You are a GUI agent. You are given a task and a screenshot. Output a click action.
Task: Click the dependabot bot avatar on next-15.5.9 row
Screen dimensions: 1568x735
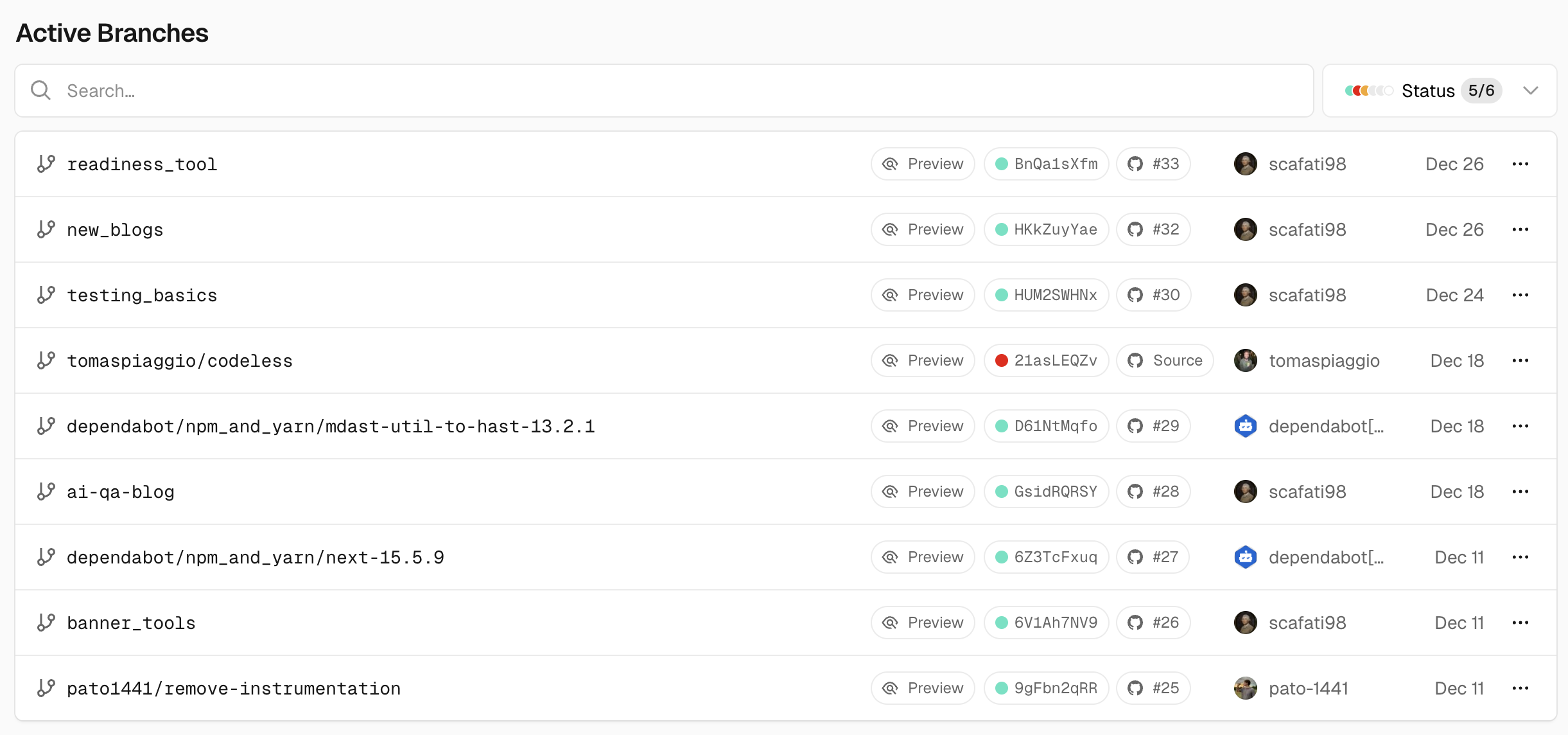coord(1245,557)
